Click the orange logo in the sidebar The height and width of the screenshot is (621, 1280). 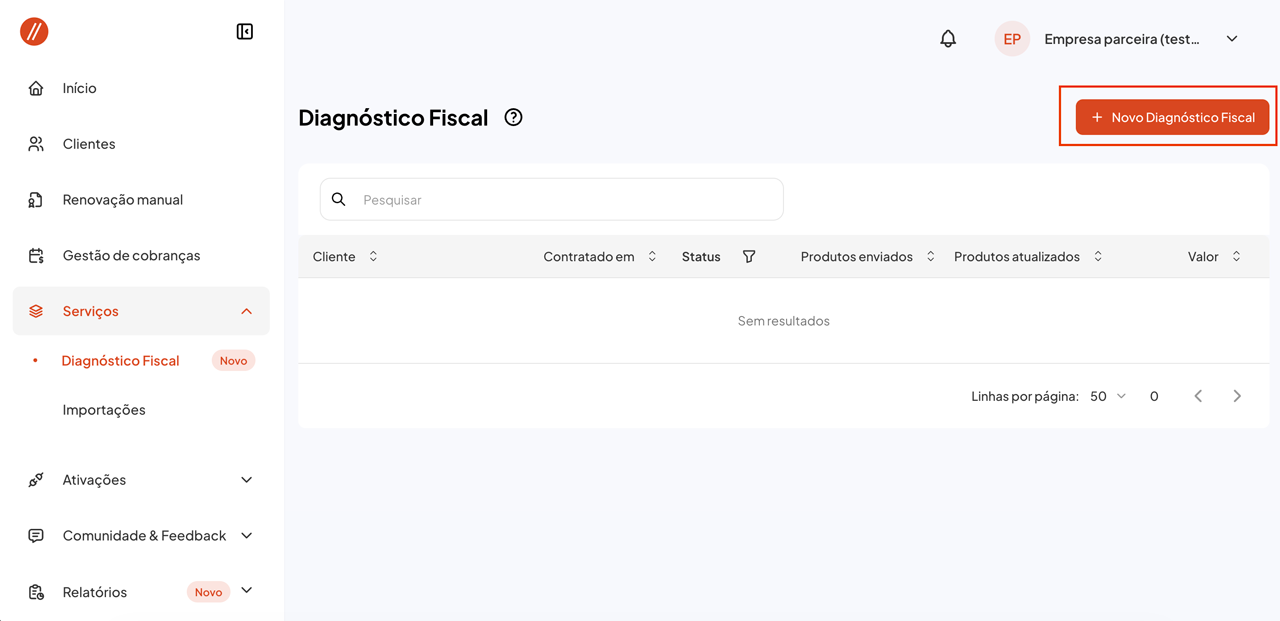(x=34, y=32)
